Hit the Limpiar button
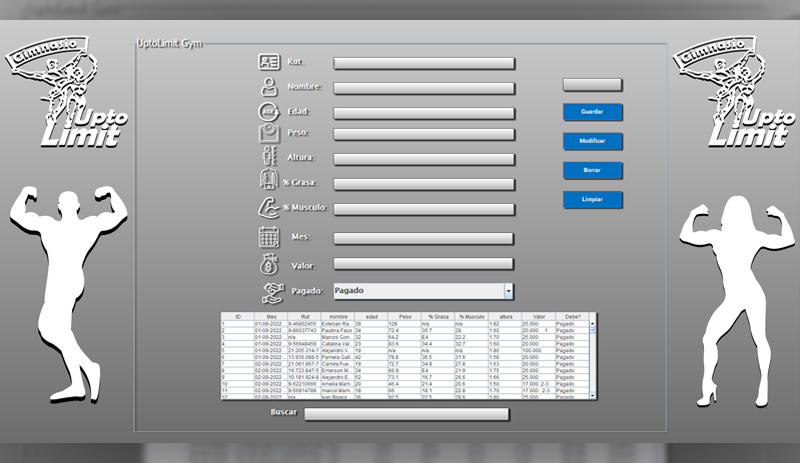This screenshot has width=800, height=463. (592, 200)
